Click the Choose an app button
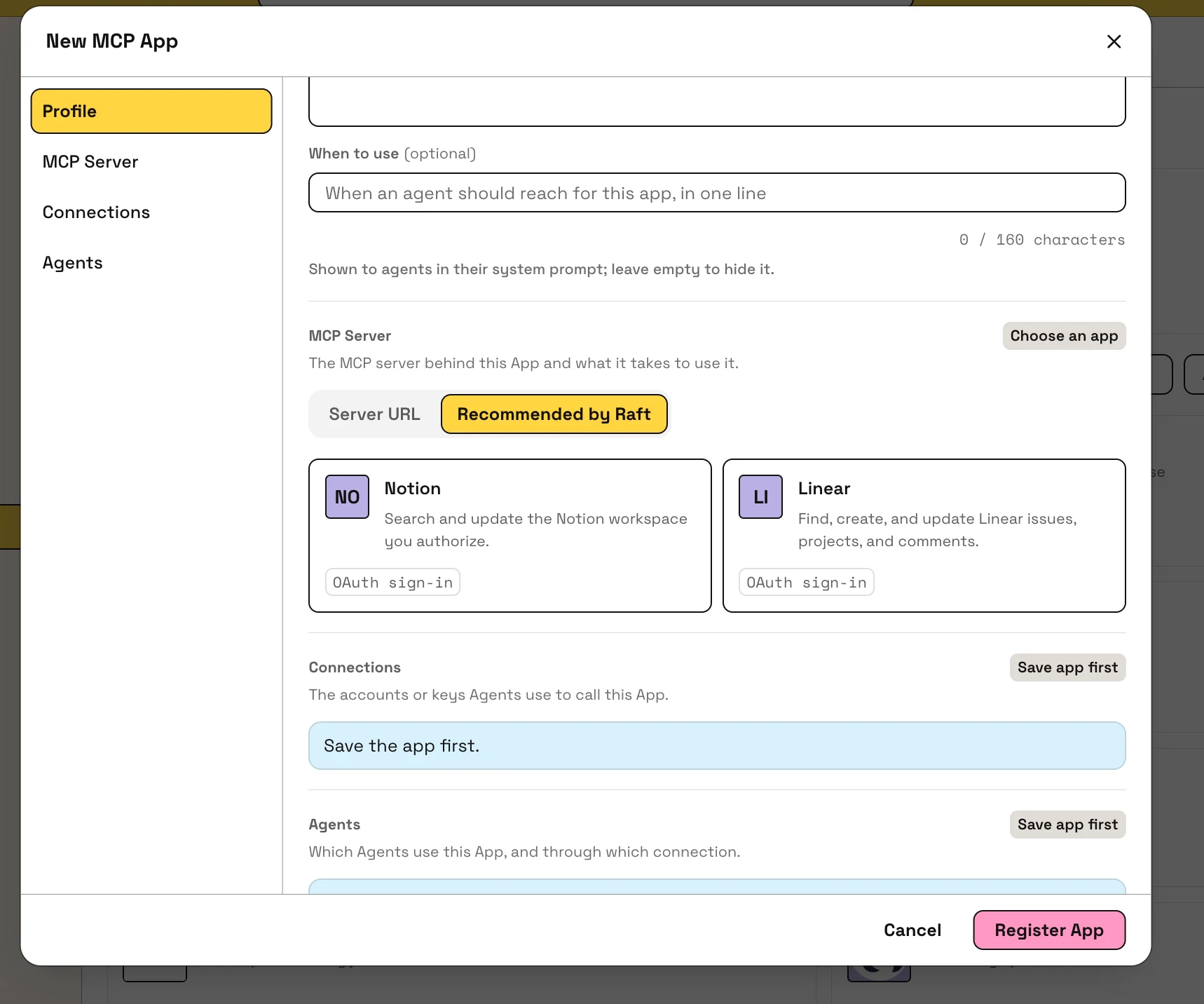This screenshot has height=1004, width=1204. 1064,336
